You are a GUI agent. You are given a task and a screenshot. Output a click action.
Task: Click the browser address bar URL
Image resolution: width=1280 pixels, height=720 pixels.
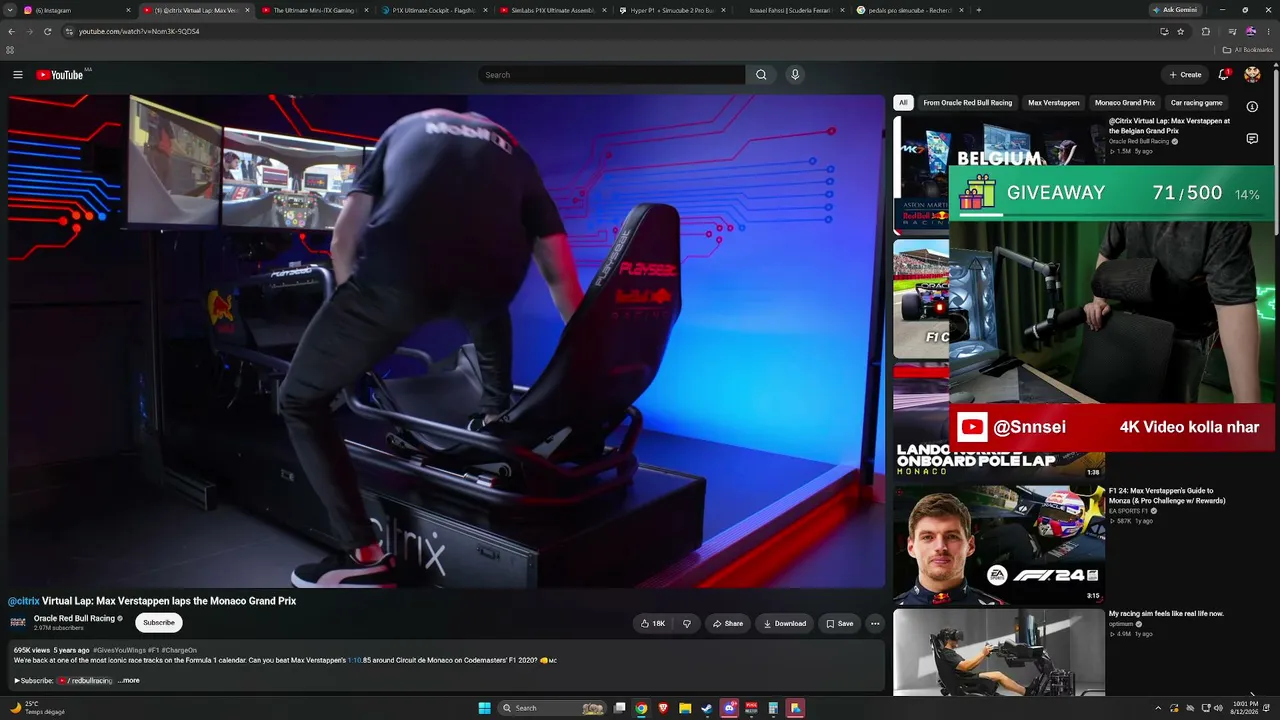pos(139,31)
